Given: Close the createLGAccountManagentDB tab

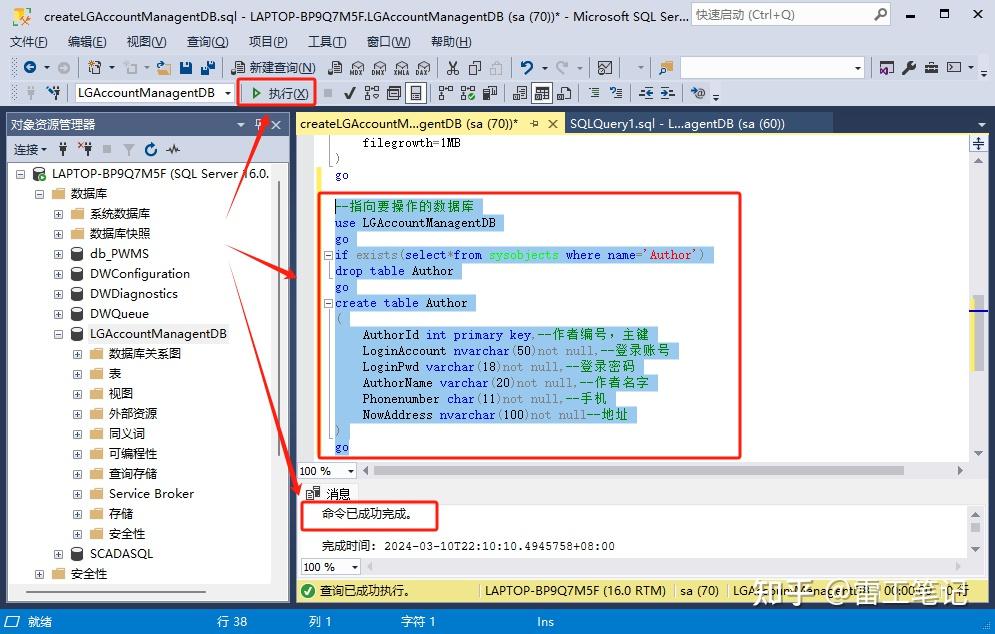Looking at the screenshot, I should click(x=553, y=124).
